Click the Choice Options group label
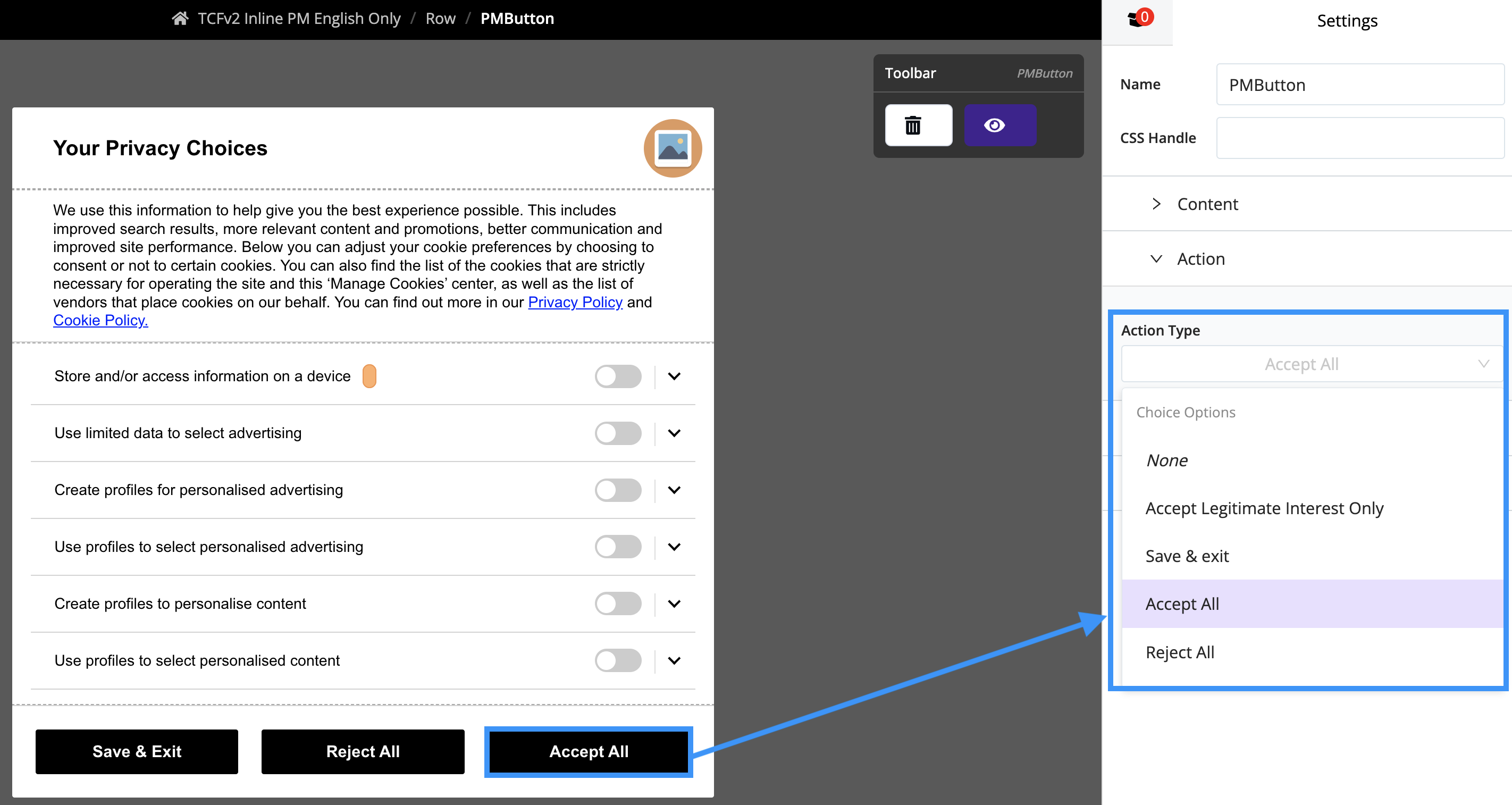The height and width of the screenshot is (805, 1512). click(x=1186, y=412)
